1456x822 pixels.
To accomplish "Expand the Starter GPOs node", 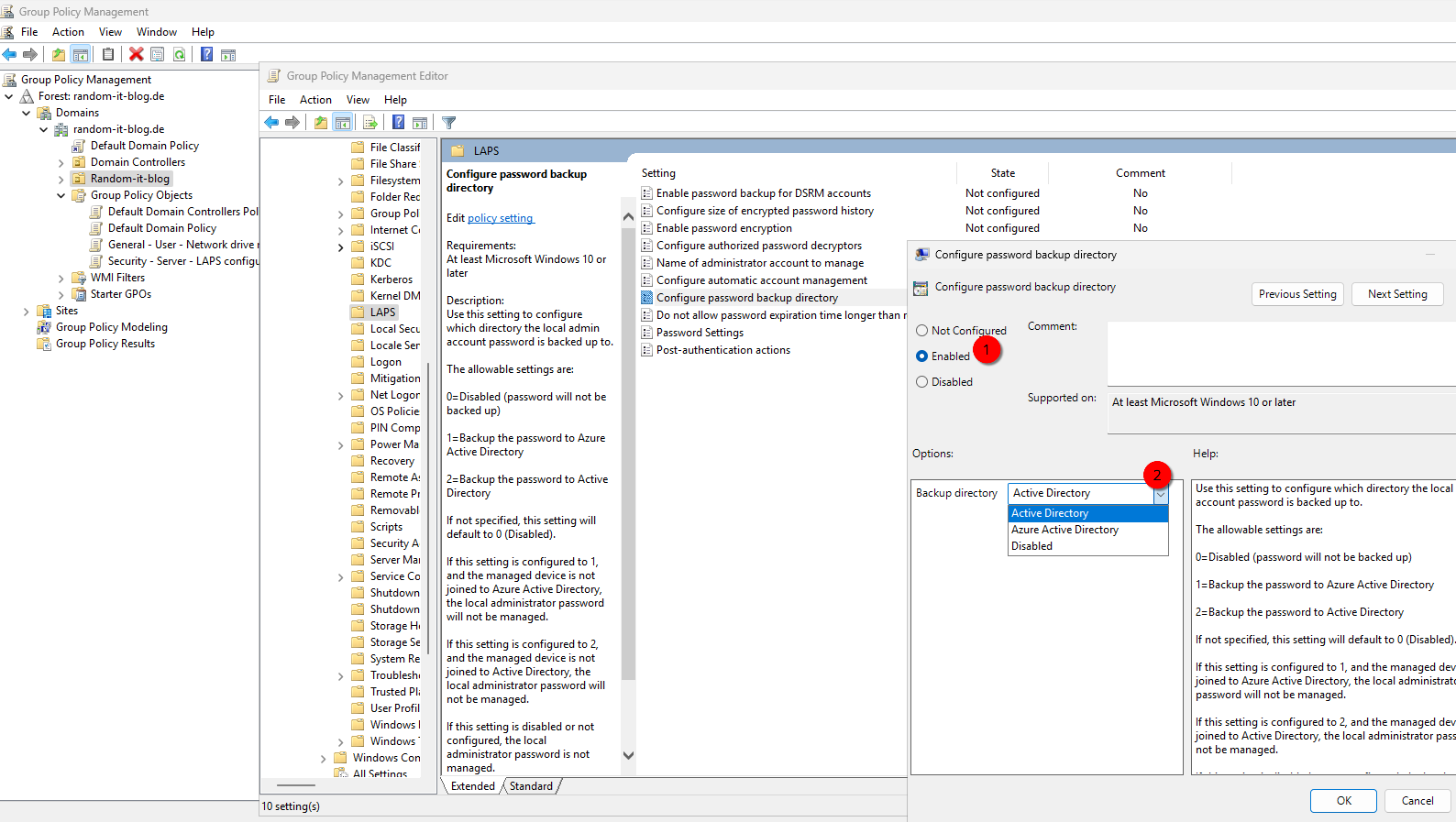I will click(x=61, y=295).
